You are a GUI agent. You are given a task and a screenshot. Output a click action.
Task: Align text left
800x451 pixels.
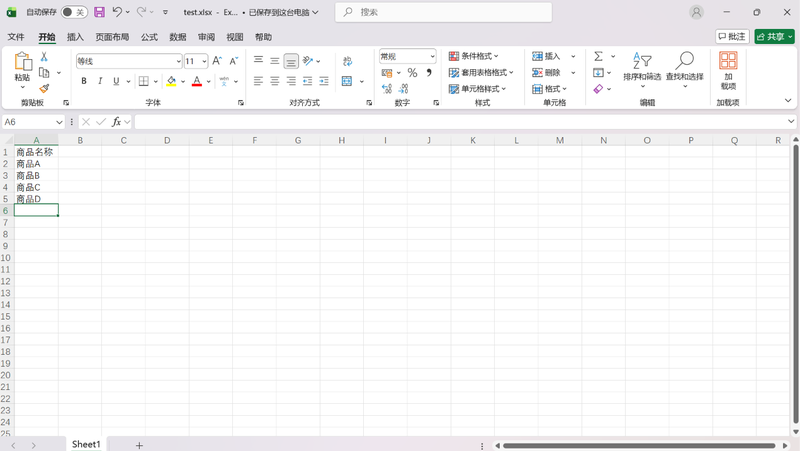coord(259,81)
